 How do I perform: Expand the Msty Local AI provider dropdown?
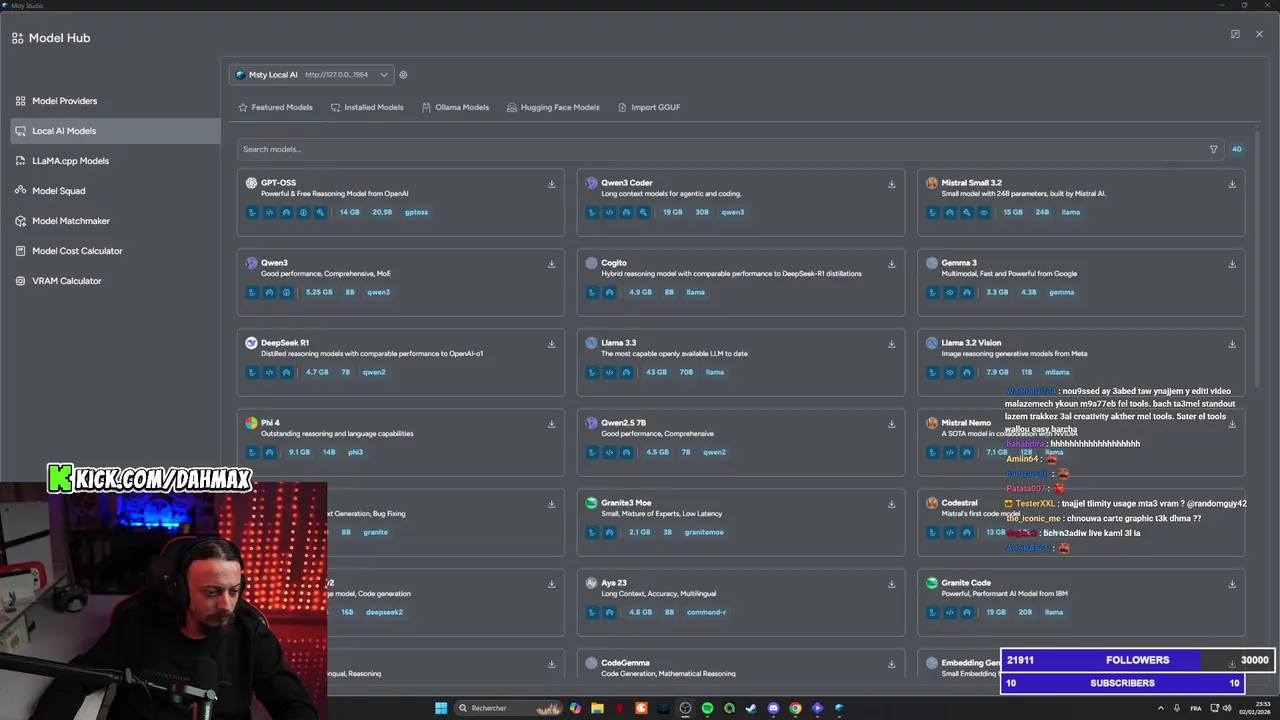pos(311,75)
